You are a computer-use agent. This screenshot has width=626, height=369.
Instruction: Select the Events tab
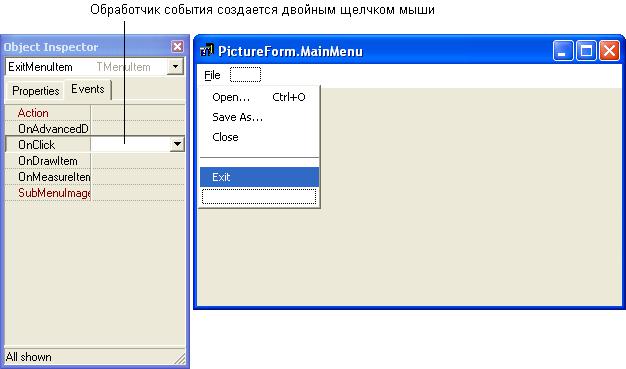[87, 89]
